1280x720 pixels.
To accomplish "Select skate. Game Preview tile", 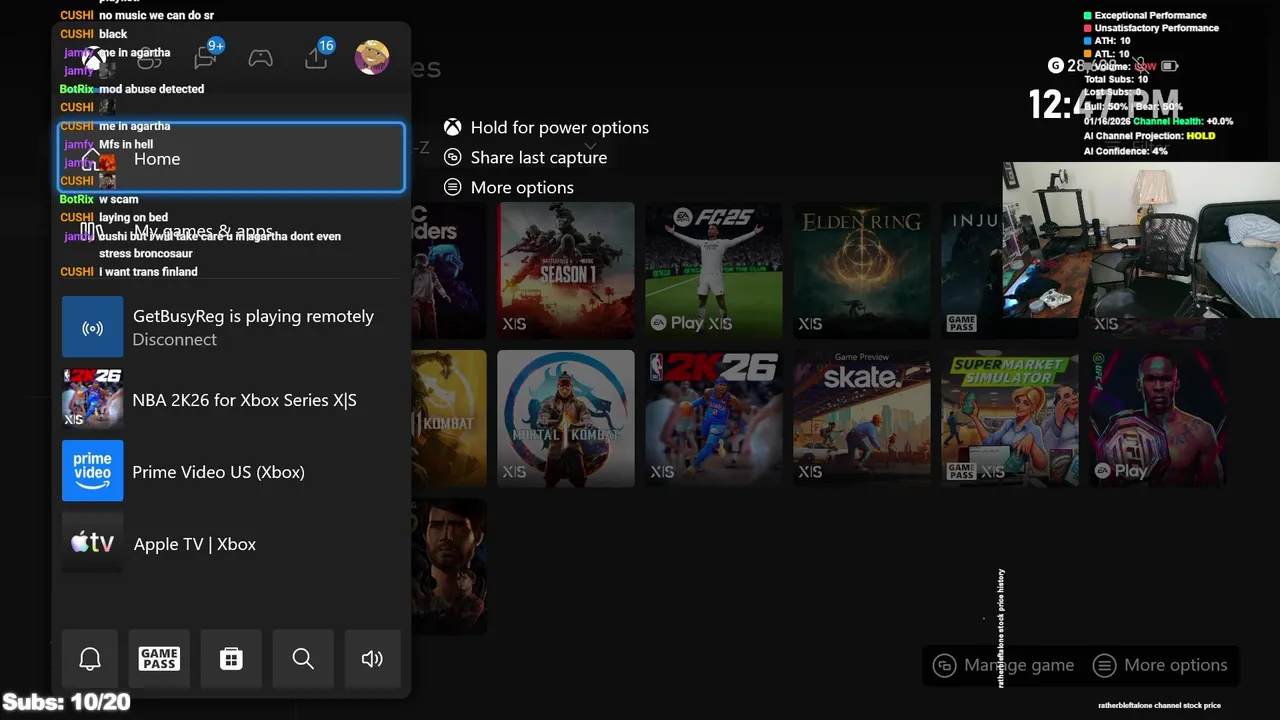I will [862, 418].
